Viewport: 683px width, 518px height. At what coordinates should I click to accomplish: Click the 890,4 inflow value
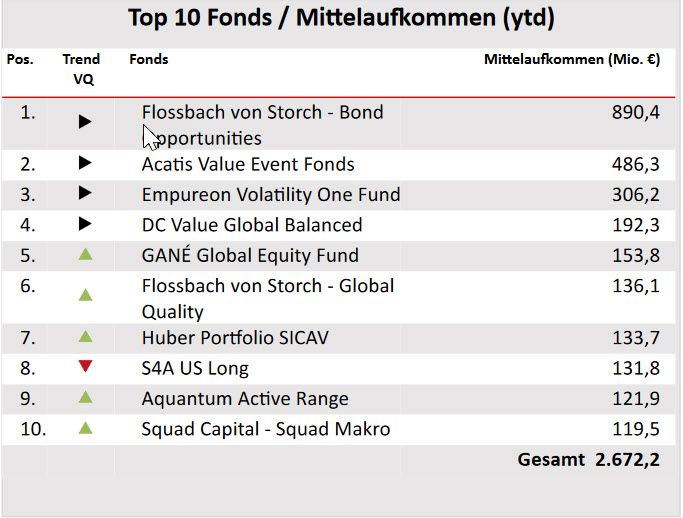tap(635, 113)
